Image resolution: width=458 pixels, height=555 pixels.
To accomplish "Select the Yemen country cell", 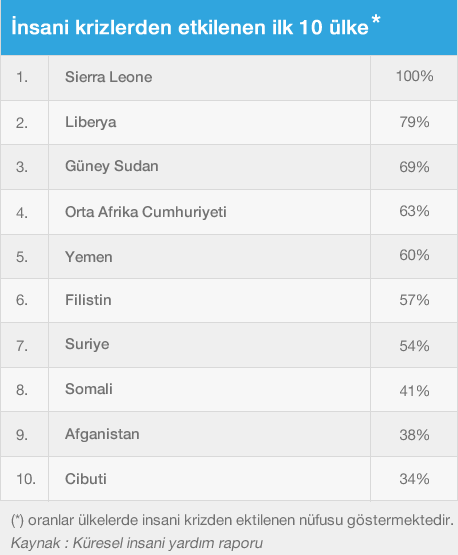I will pyautogui.click(x=210, y=257).
